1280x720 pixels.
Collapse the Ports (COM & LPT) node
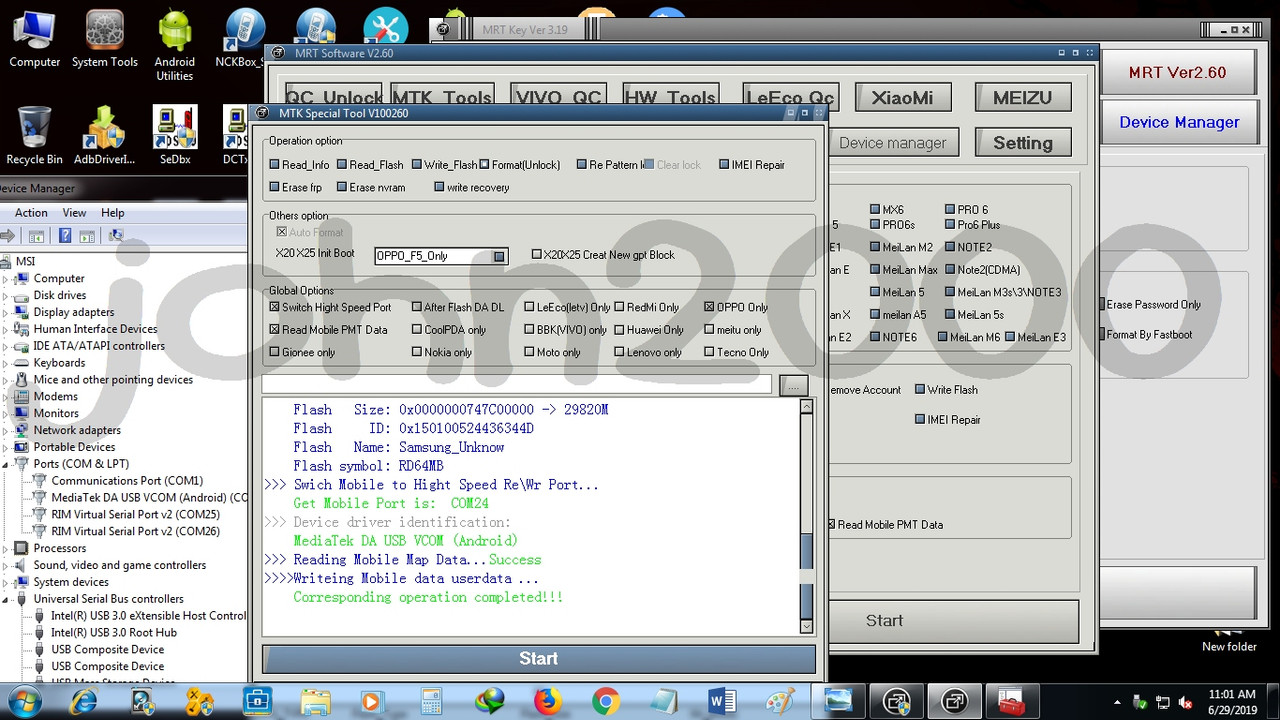[x=5, y=464]
